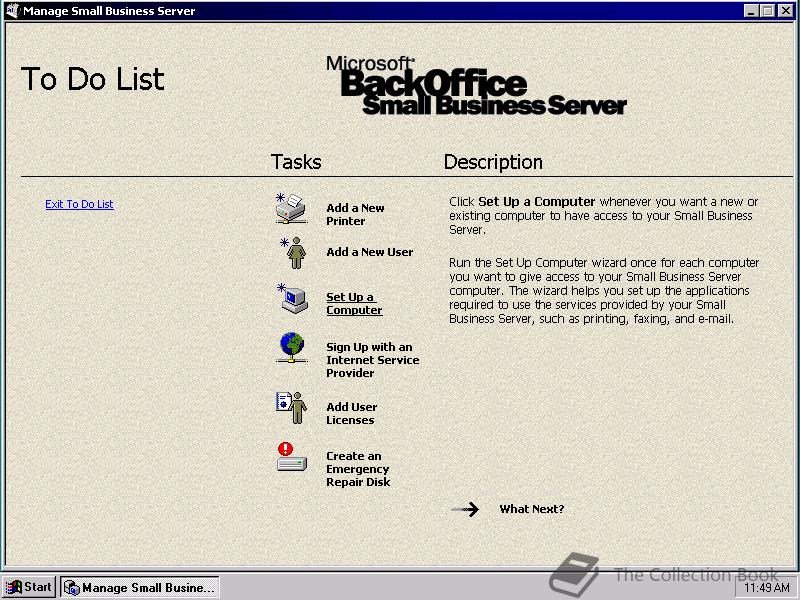The width and height of the screenshot is (800, 600).
Task: Maximize the Manage Small Business Server window
Action: point(767,10)
